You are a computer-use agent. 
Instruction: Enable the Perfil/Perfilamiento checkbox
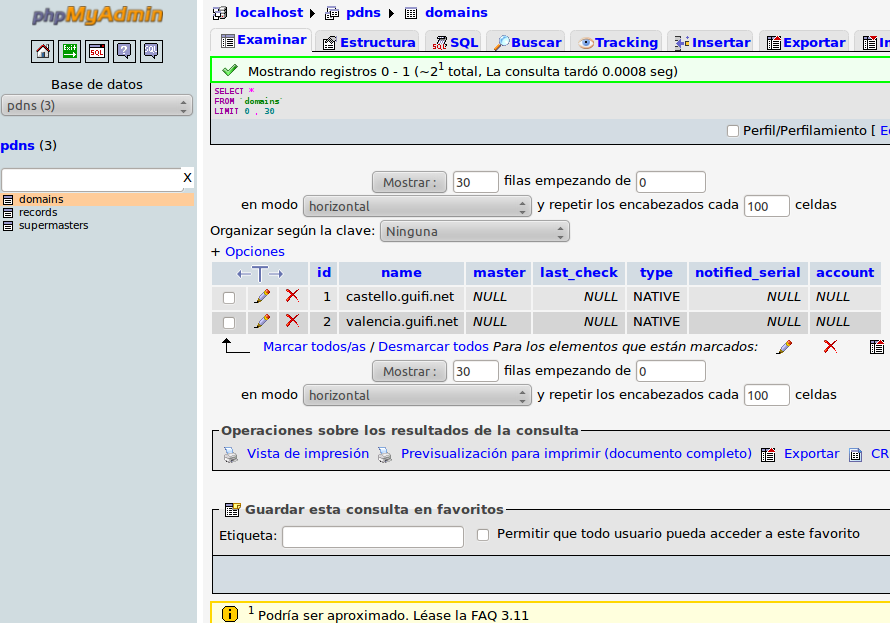click(x=733, y=131)
